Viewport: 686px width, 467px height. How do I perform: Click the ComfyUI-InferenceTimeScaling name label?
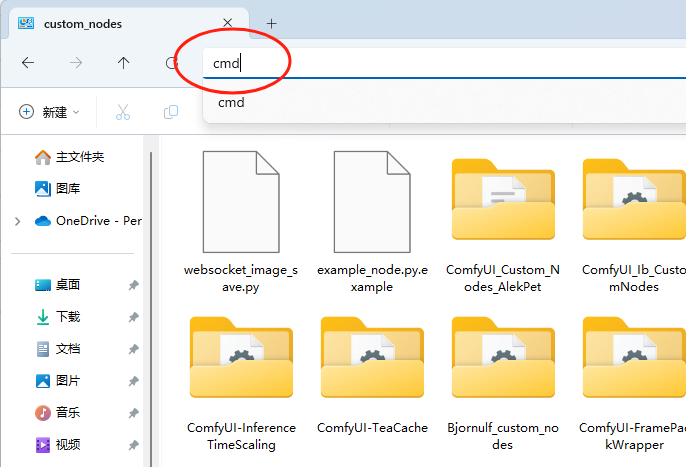tap(241, 436)
